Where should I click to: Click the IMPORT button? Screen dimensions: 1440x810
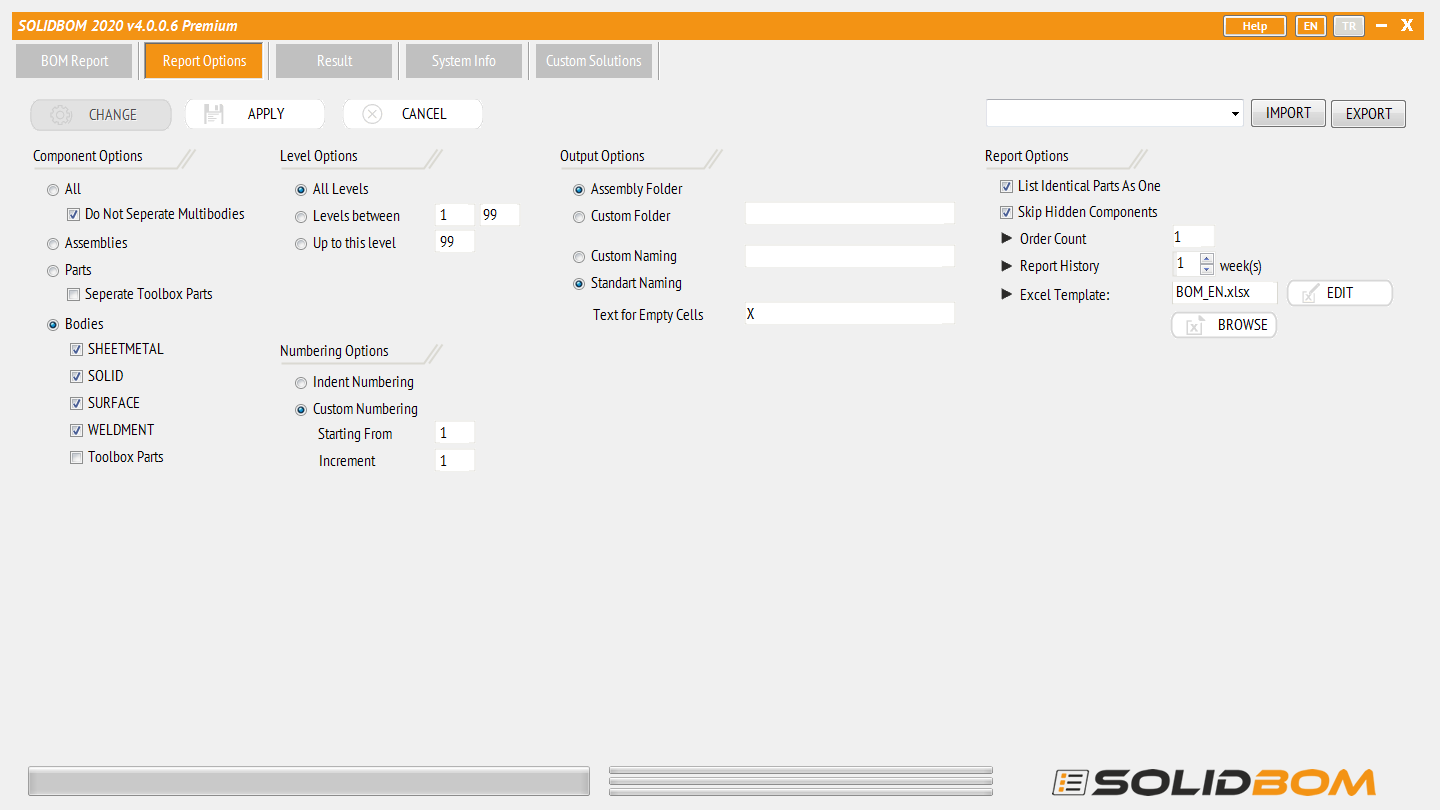coord(1288,113)
